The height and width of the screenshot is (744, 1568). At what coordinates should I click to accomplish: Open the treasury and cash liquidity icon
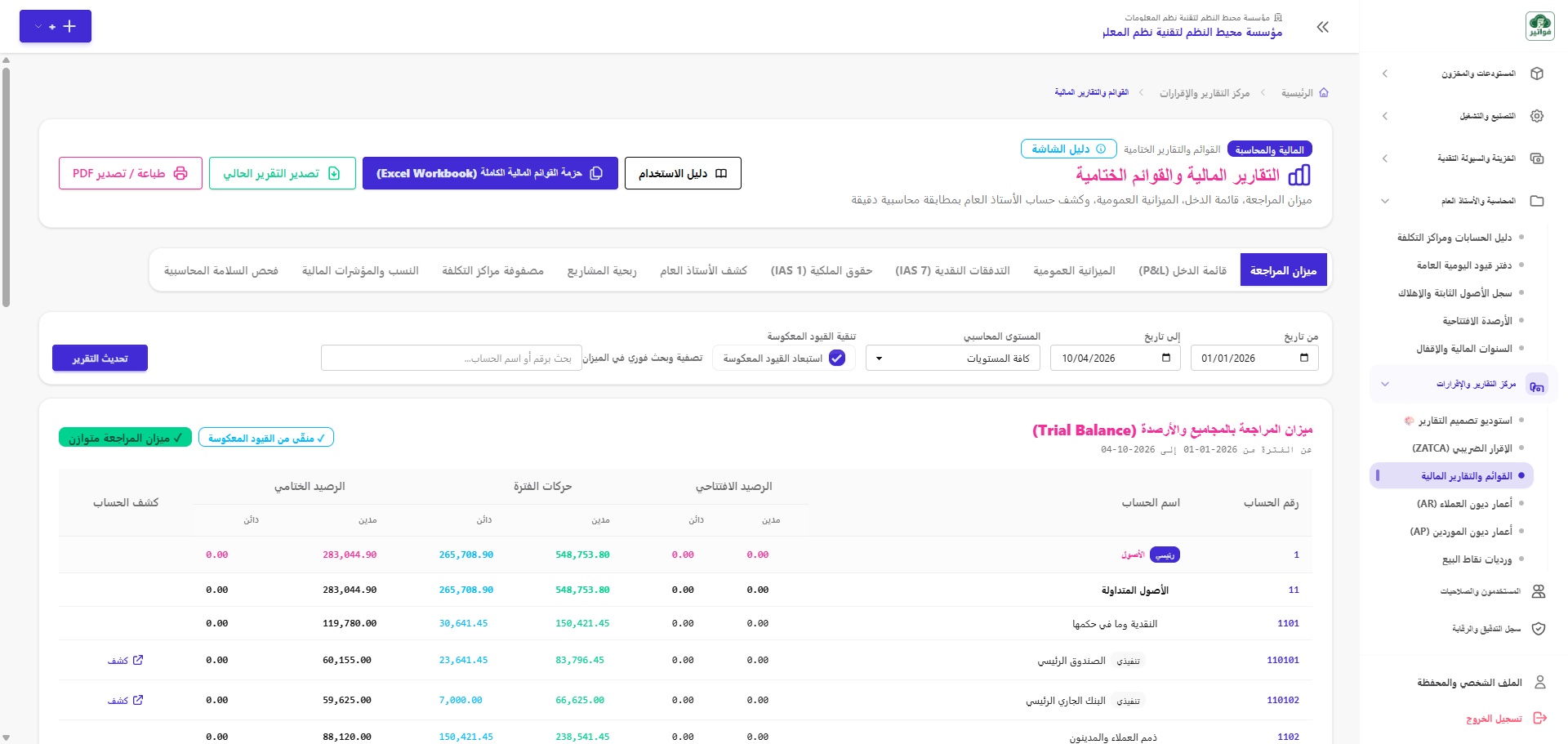point(1537,158)
